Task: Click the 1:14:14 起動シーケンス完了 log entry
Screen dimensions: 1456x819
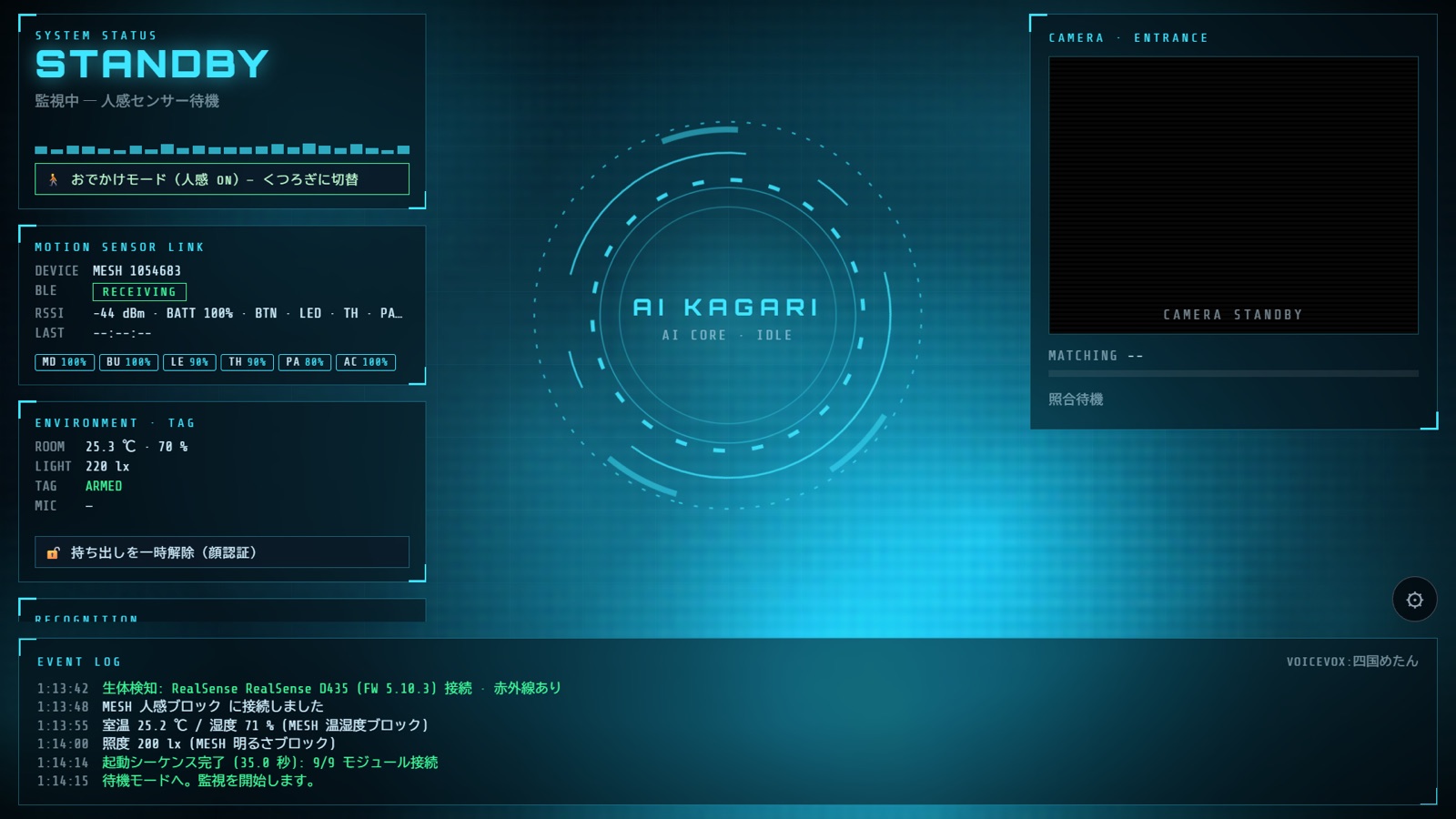Action: coord(238,763)
